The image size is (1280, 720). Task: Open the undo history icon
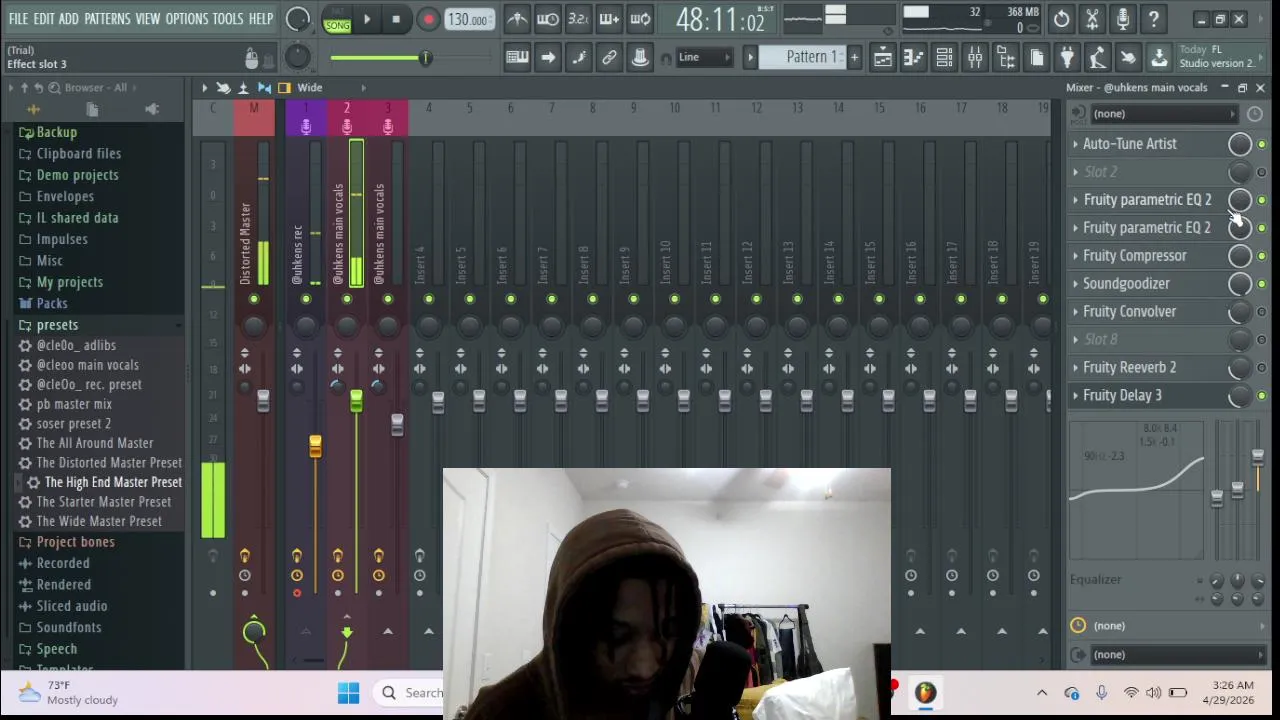pyautogui.click(x=1062, y=19)
